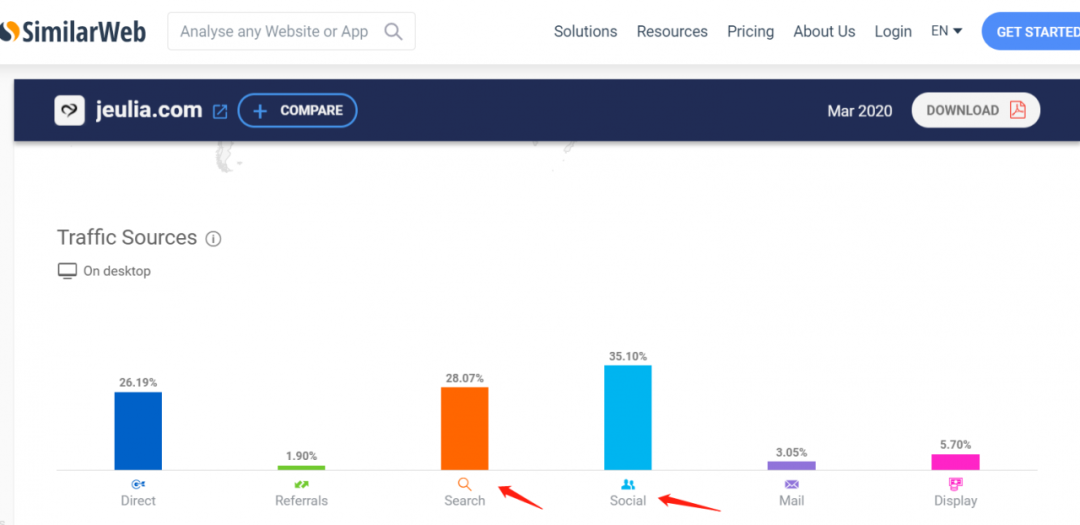Expand the EN language dropdown
This screenshot has height=525, width=1080.
coord(946,31)
